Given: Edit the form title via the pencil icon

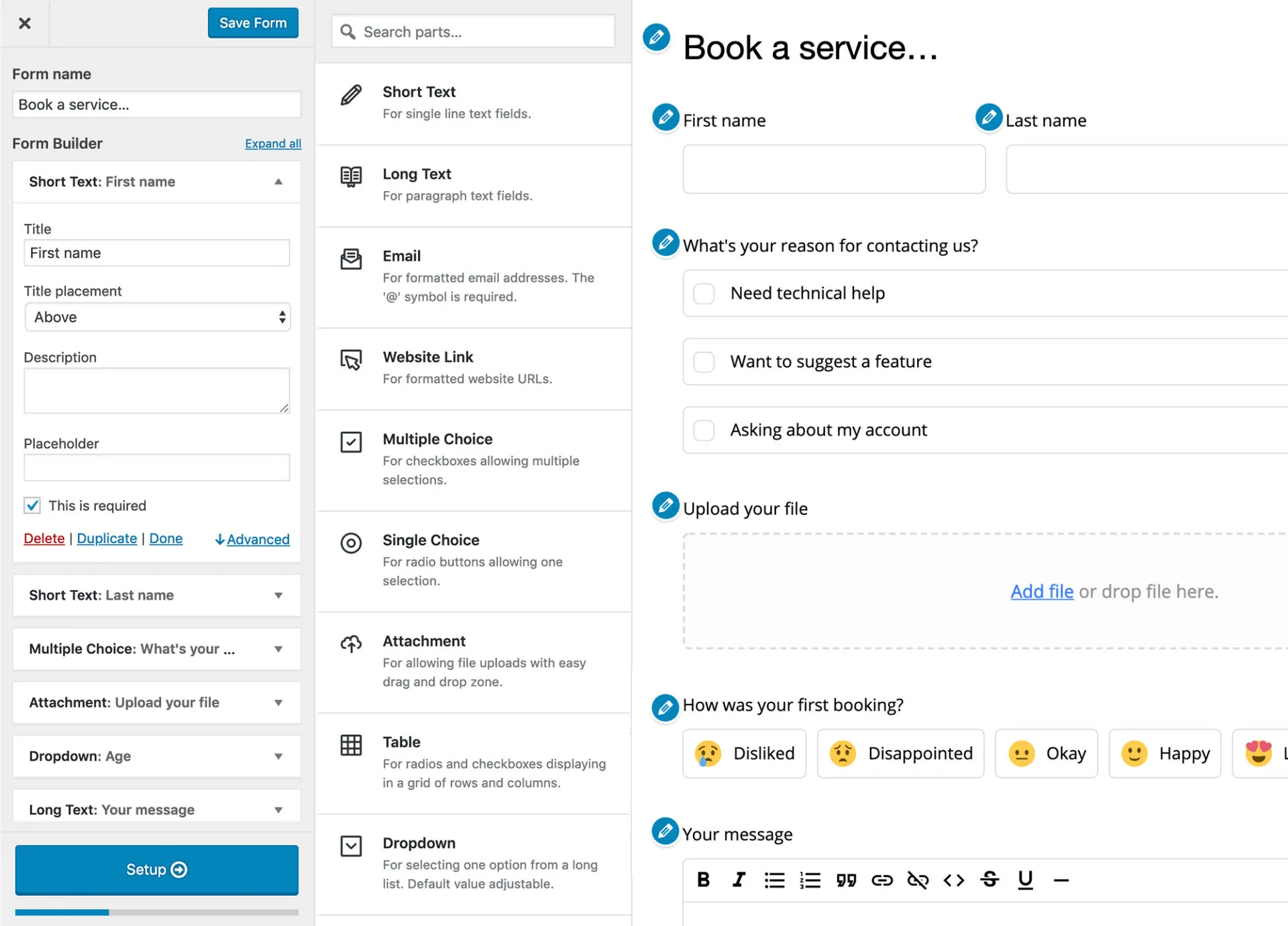Looking at the screenshot, I should click(x=655, y=38).
